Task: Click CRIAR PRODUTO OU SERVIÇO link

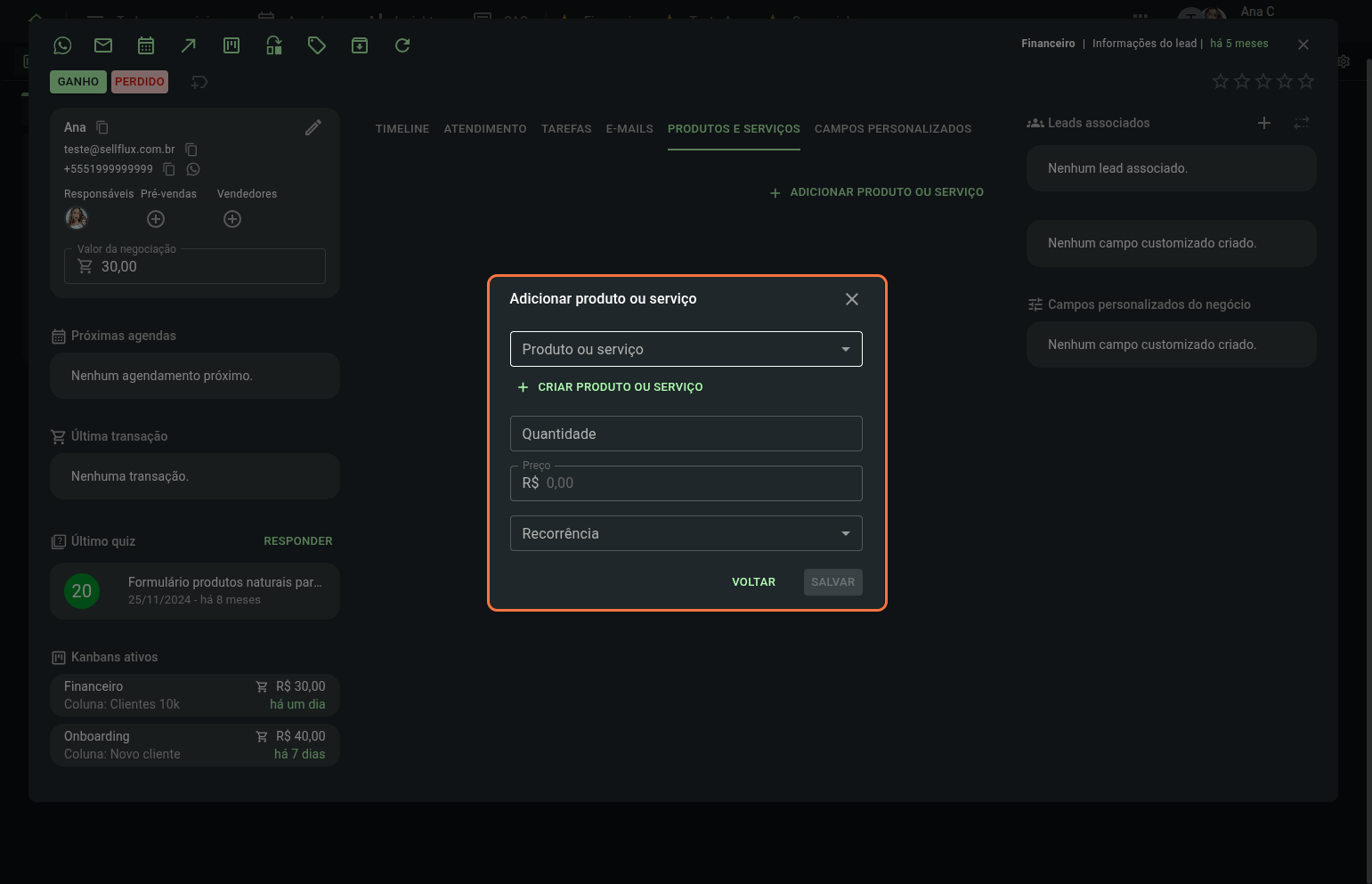Action: pyautogui.click(x=611, y=387)
